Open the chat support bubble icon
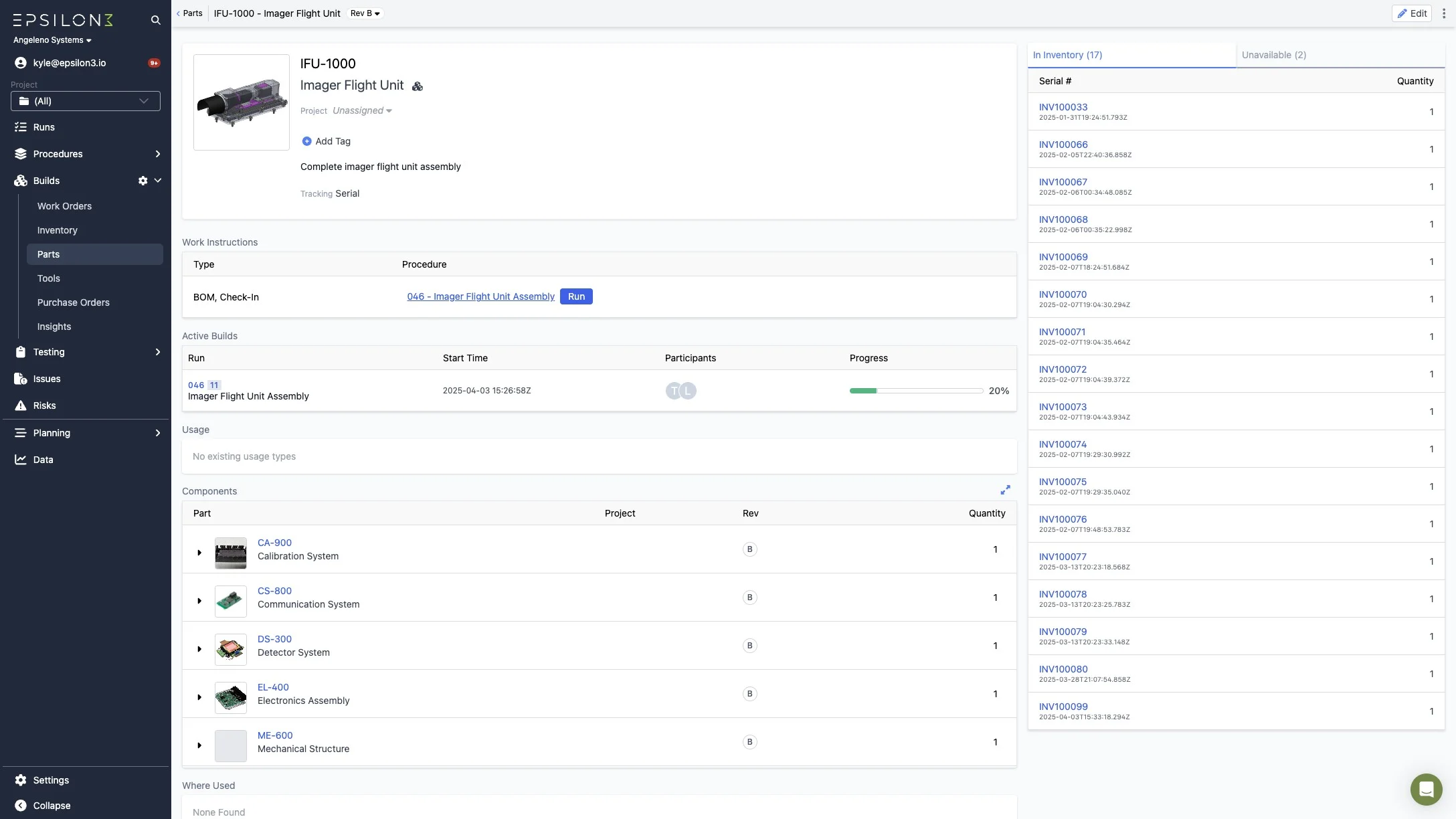The image size is (1456, 819). (x=1426, y=790)
